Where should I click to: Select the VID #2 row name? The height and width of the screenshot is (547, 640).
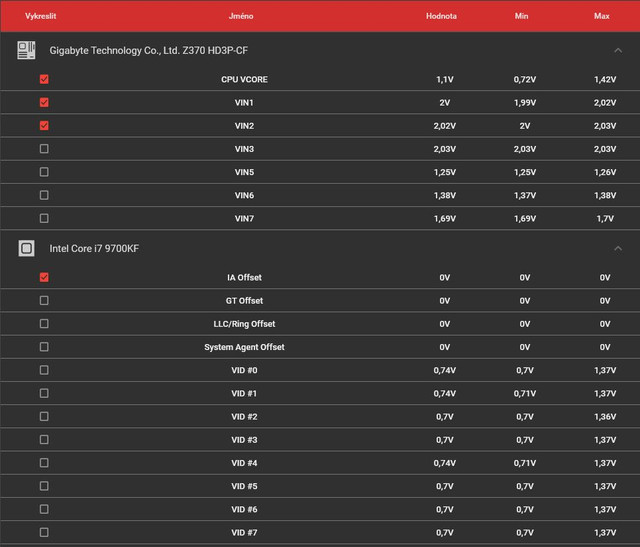click(244, 417)
